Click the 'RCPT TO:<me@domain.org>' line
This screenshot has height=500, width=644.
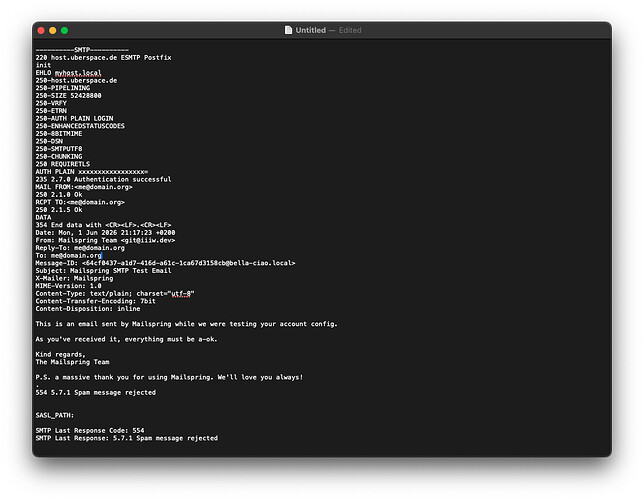click(x=80, y=202)
